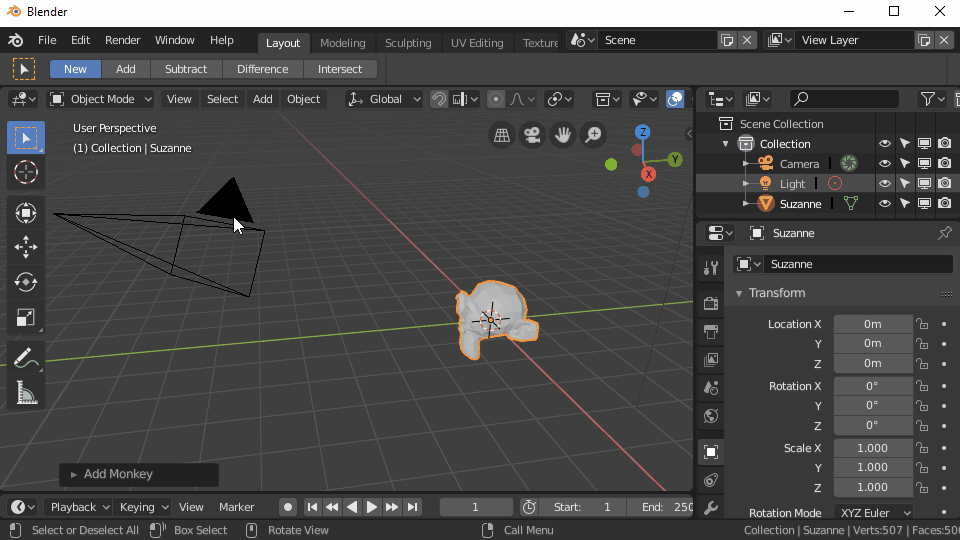Hide Suzanne in viewport

pyautogui.click(x=885, y=203)
